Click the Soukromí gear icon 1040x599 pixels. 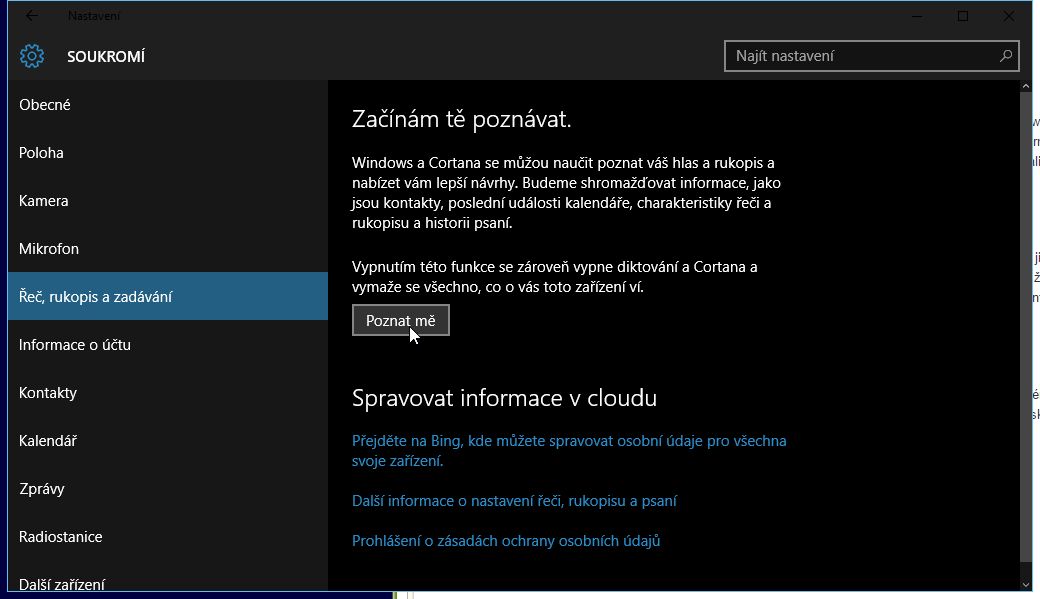click(x=32, y=56)
